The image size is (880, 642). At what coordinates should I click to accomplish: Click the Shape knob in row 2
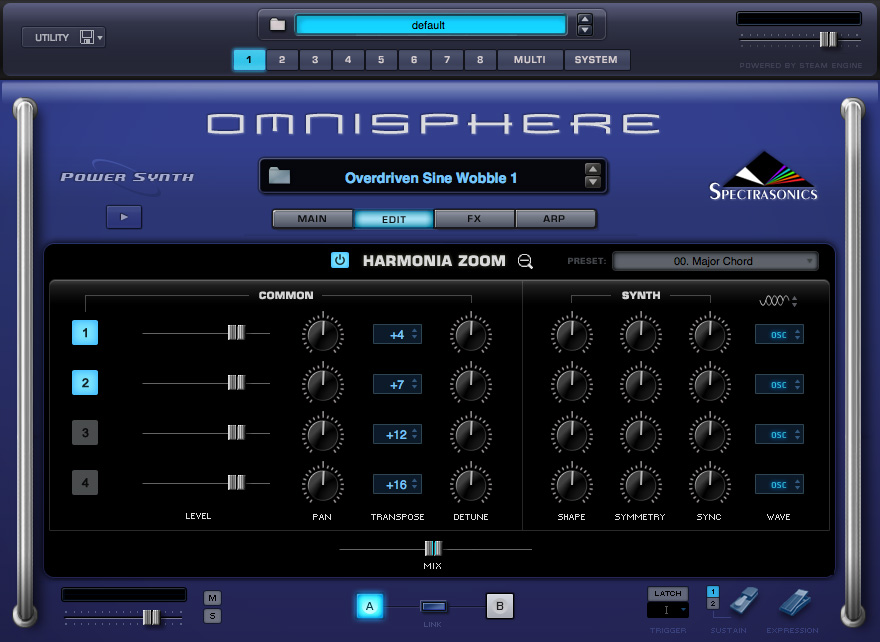tap(571, 384)
